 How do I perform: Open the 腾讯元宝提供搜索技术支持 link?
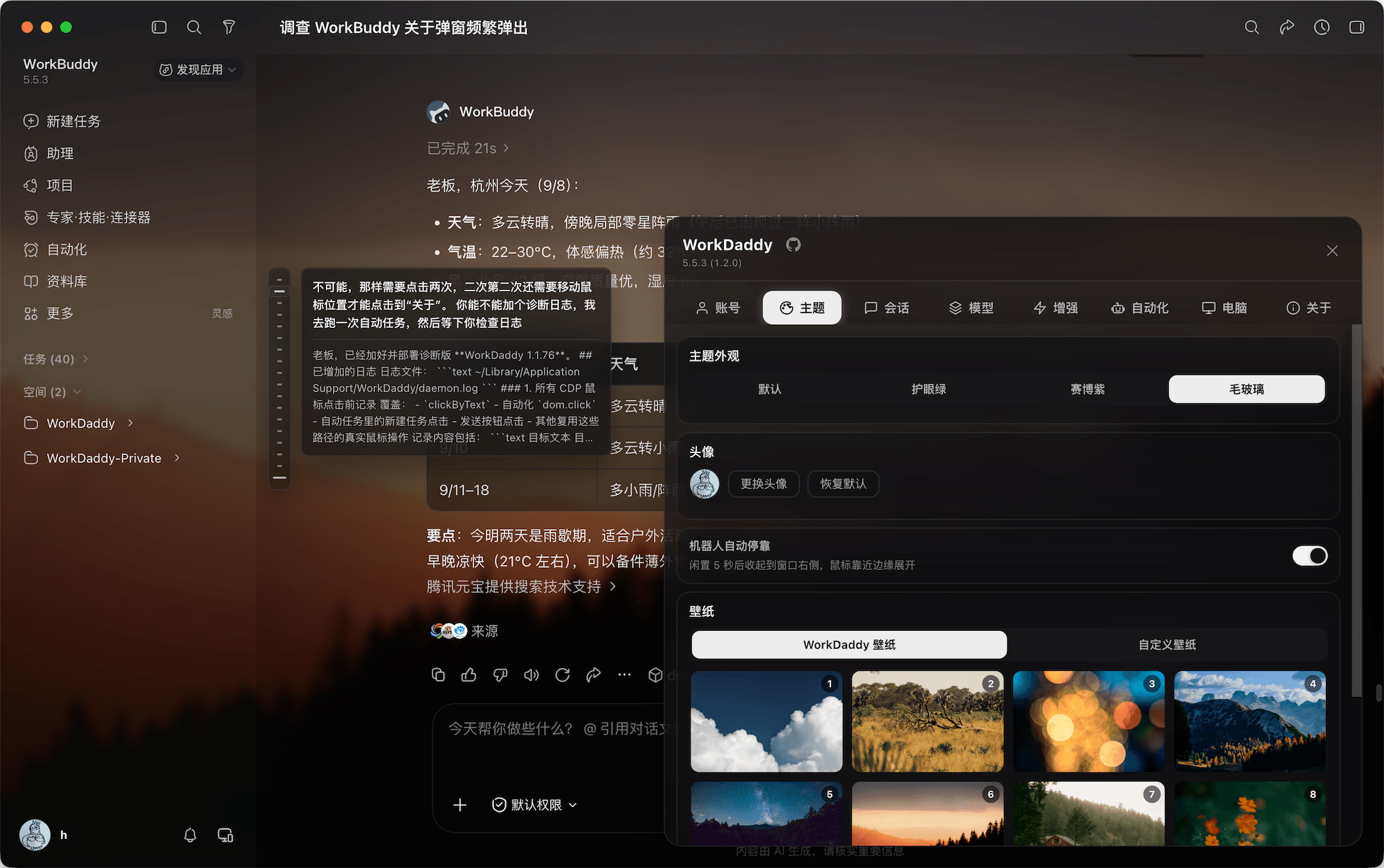tap(522, 586)
